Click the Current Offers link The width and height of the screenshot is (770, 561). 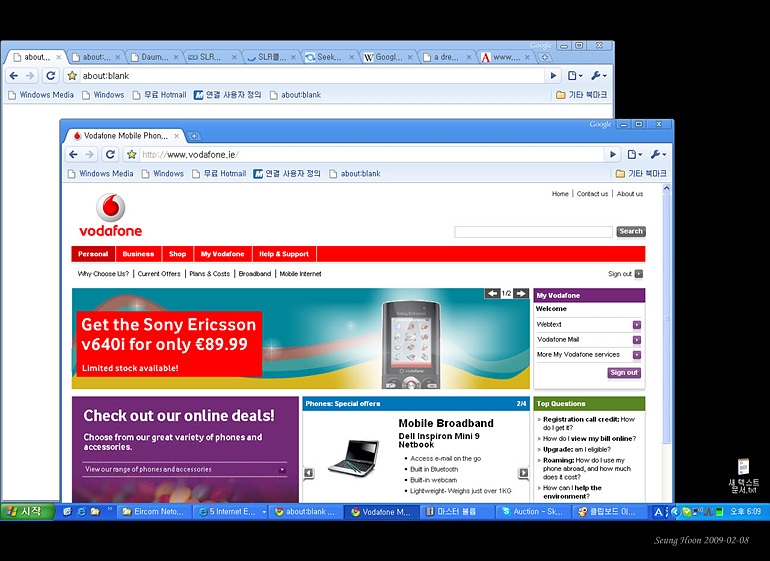pos(159,274)
